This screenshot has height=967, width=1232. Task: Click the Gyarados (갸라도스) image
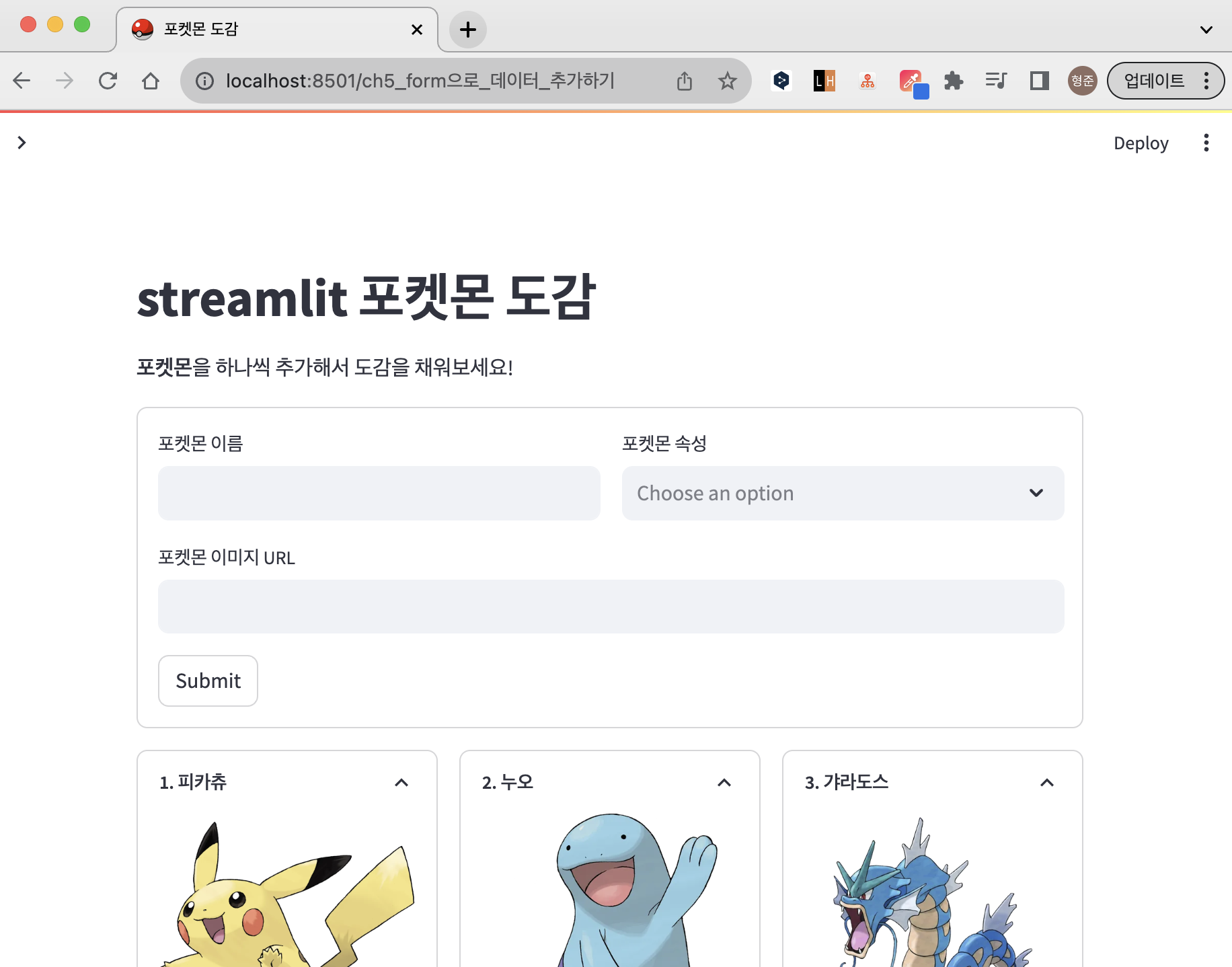933,893
